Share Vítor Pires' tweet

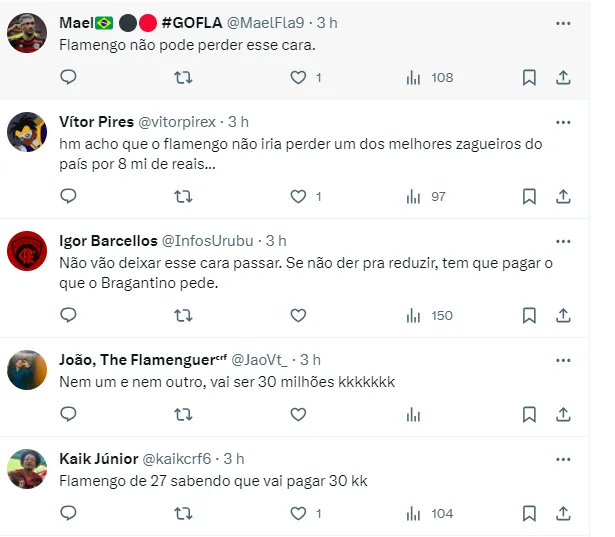563,196
